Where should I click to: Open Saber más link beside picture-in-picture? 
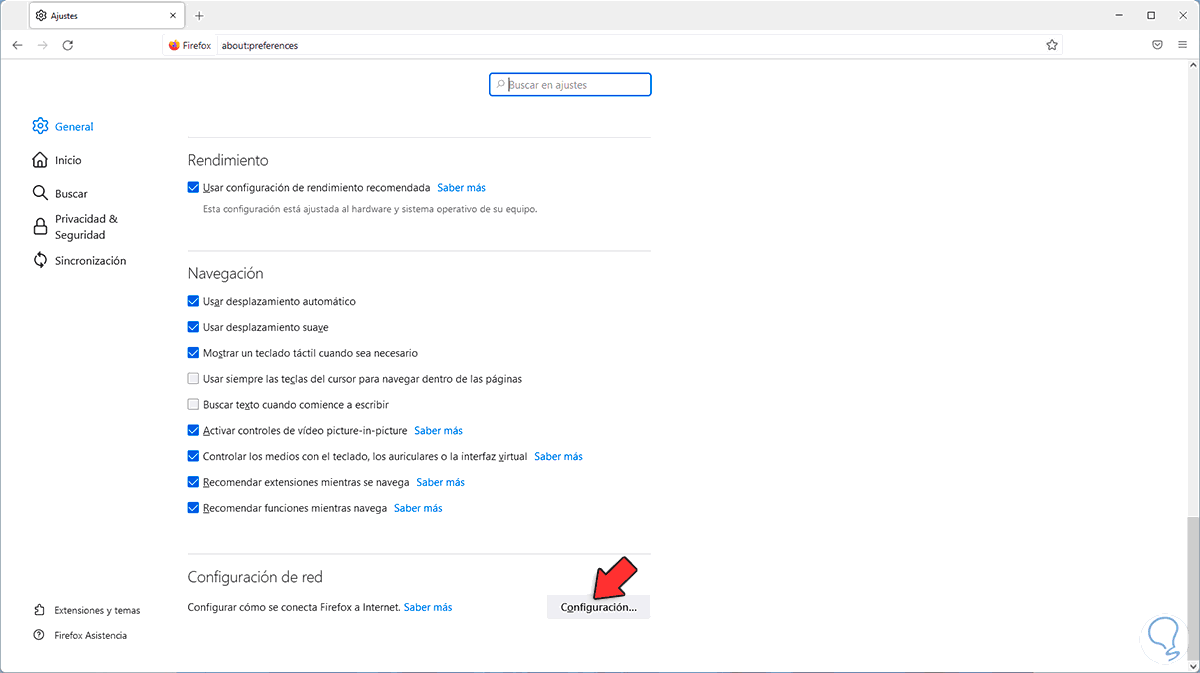pyautogui.click(x=438, y=431)
